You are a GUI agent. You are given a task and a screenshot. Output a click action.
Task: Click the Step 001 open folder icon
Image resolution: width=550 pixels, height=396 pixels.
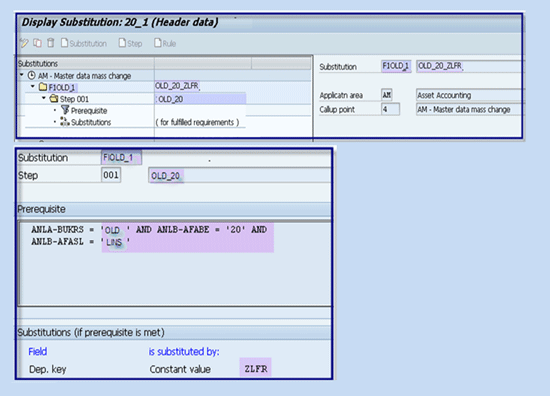[x=54, y=99]
